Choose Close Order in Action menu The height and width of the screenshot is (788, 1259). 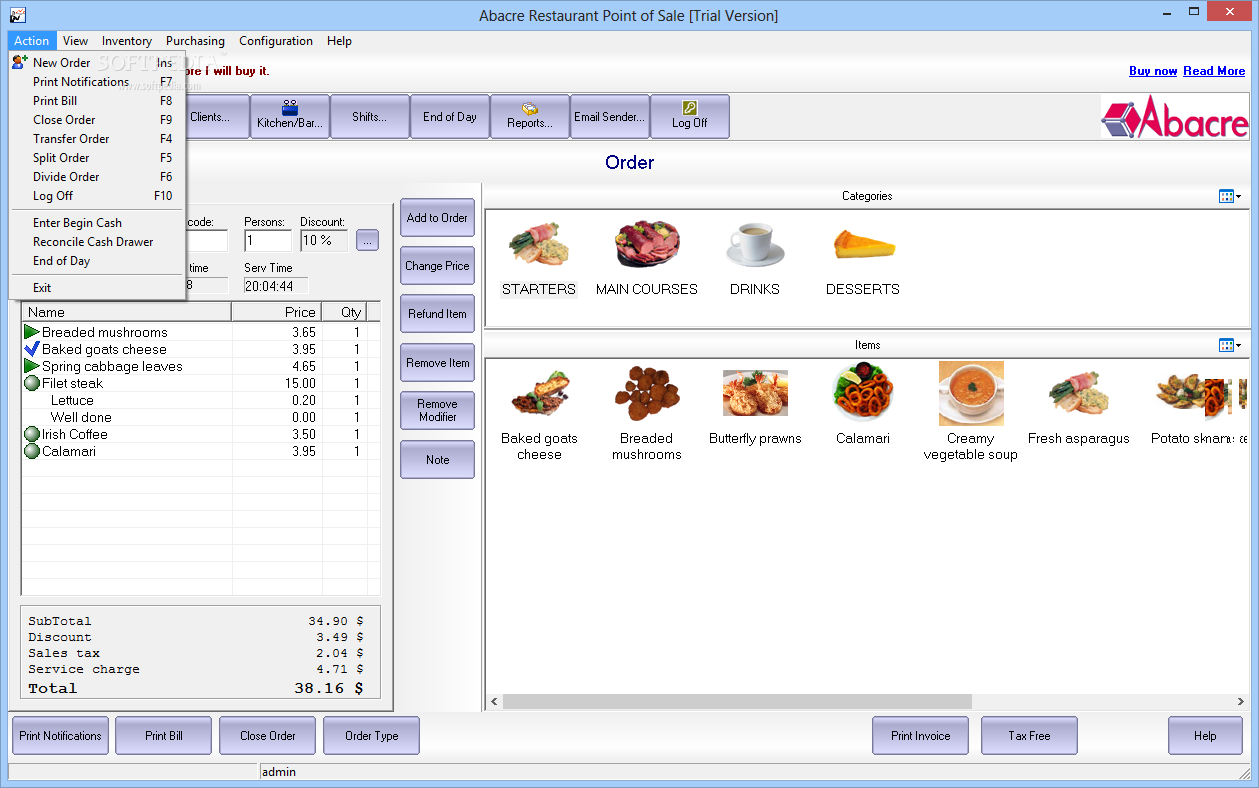pyautogui.click(x=96, y=120)
